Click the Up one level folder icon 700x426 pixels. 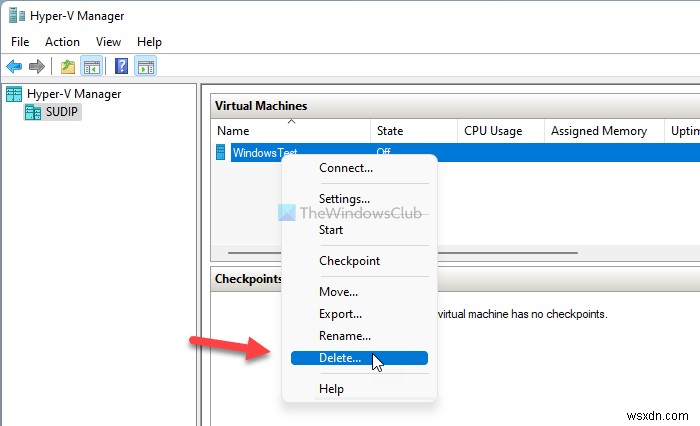(x=68, y=67)
